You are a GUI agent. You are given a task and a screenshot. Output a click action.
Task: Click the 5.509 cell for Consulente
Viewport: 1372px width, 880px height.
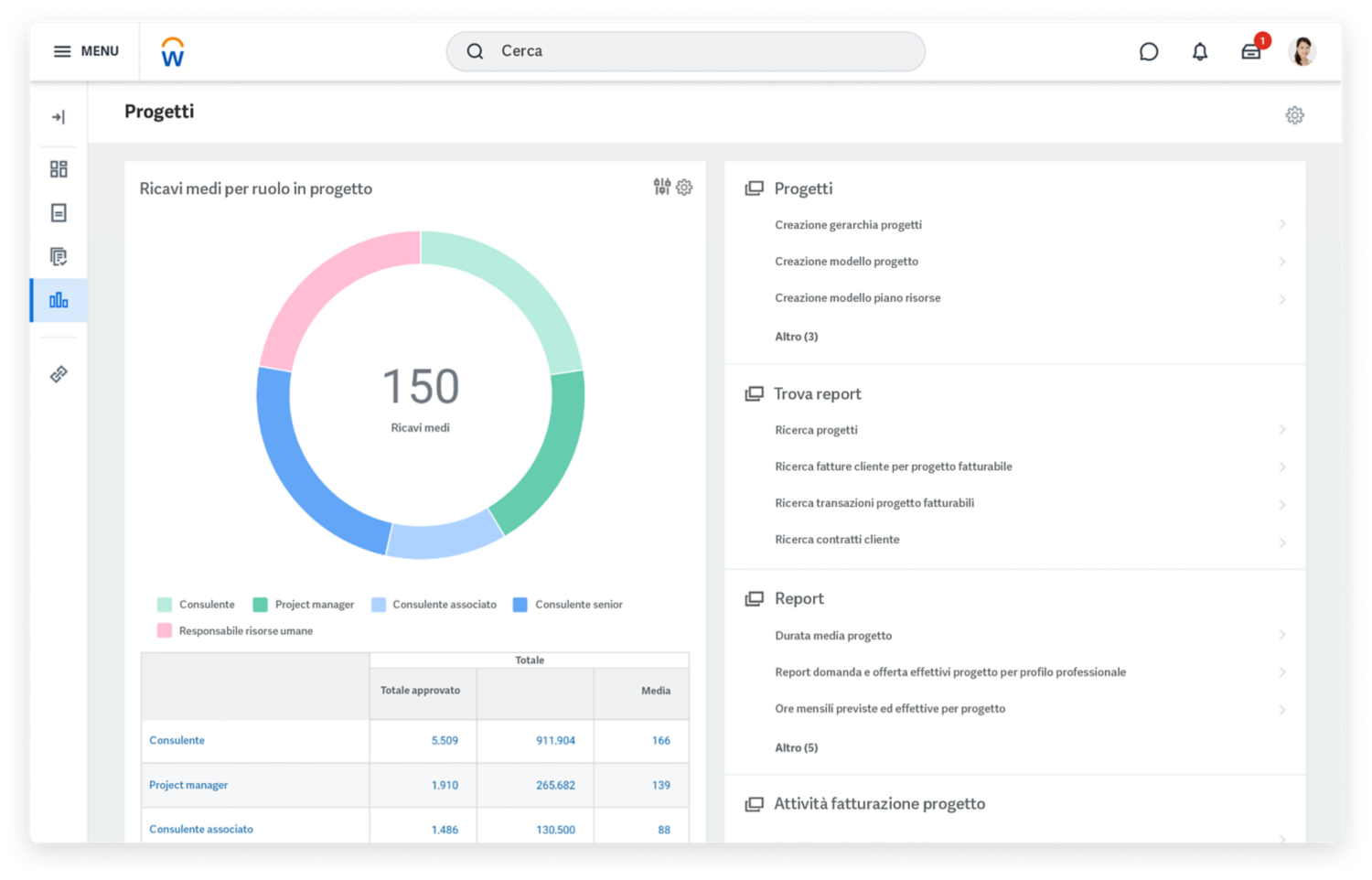click(x=445, y=741)
